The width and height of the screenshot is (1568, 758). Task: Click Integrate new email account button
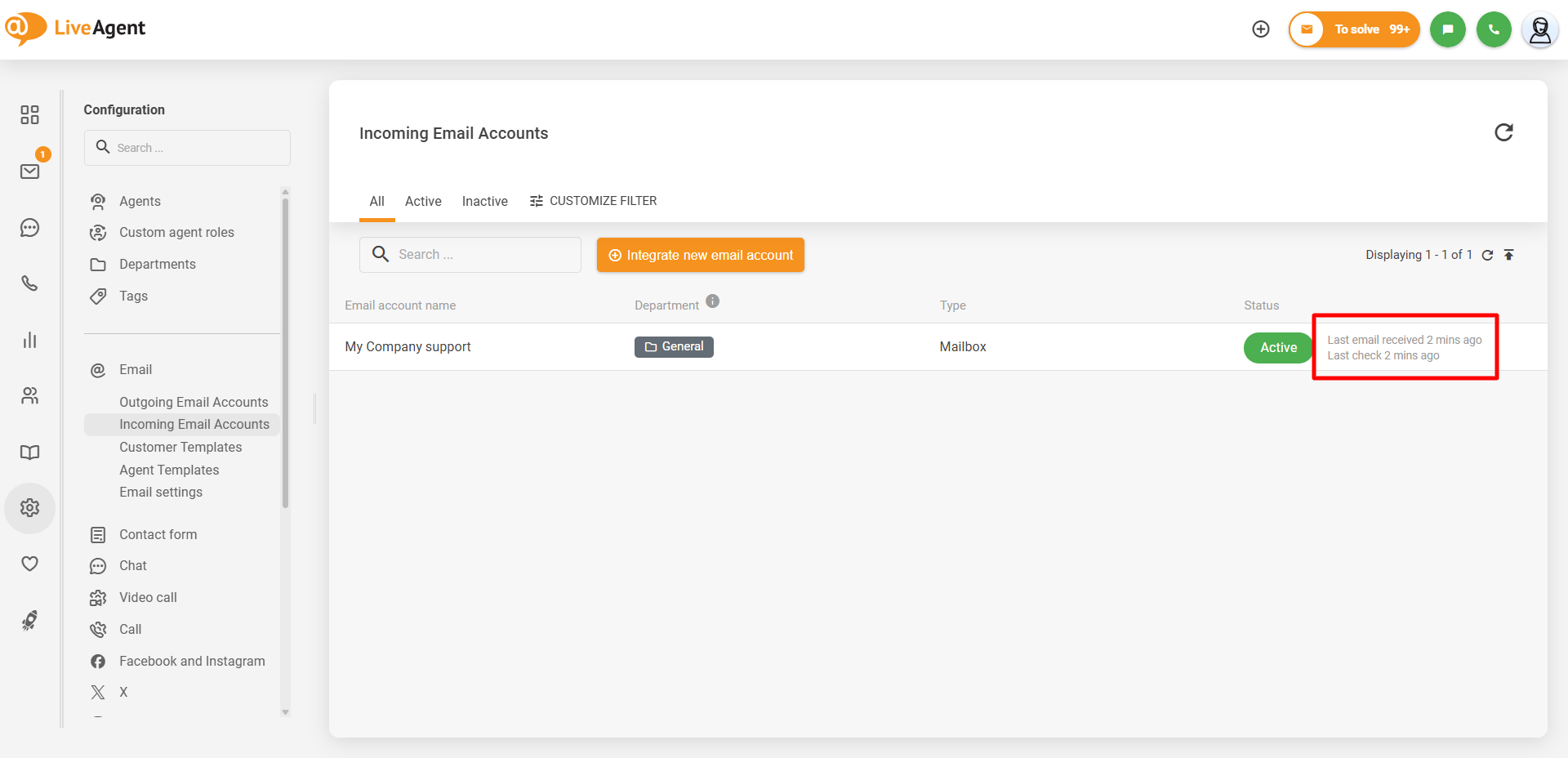click(x=701, y=255)
